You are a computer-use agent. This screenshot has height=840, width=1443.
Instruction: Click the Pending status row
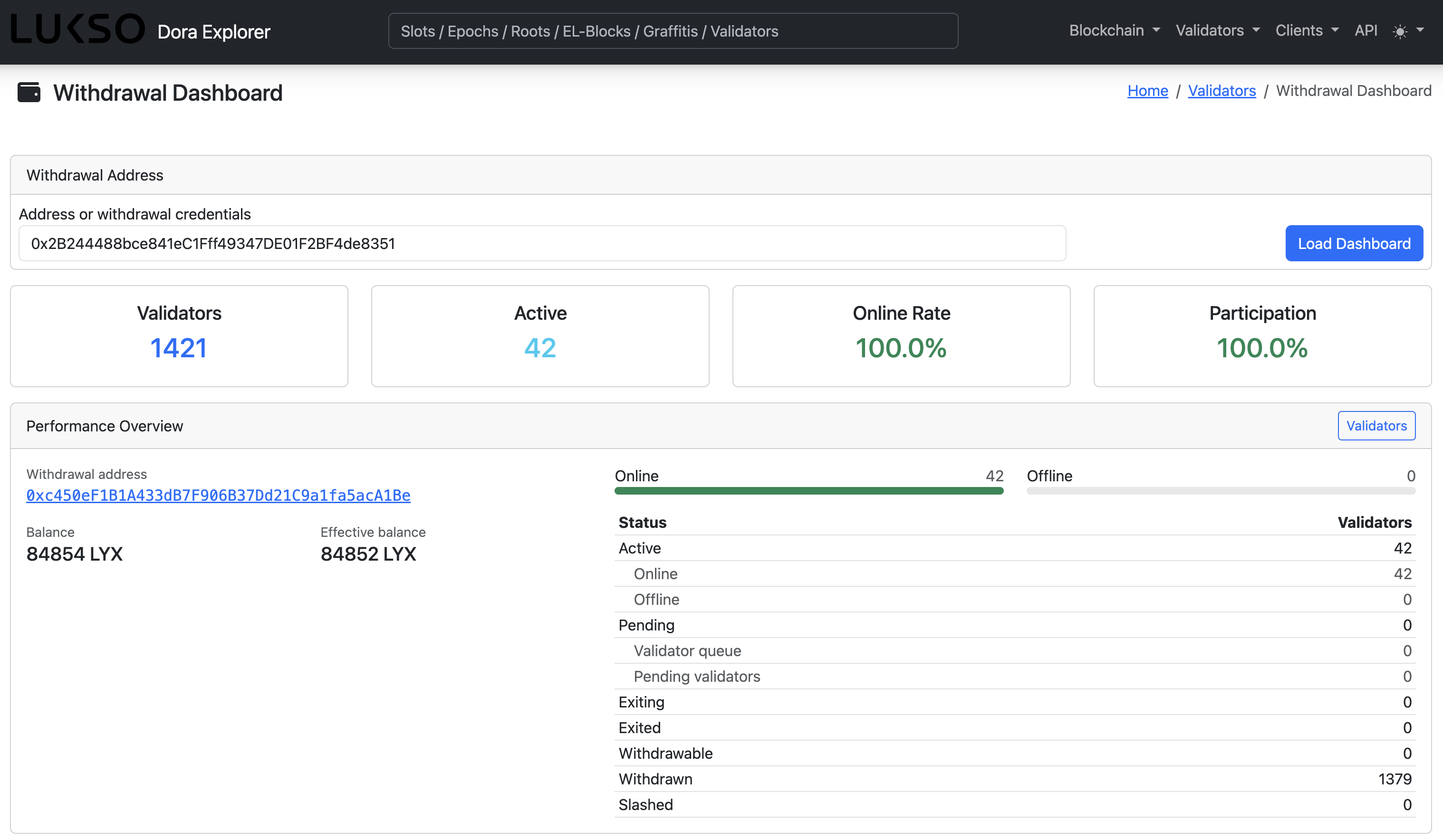pos(1015,625)
